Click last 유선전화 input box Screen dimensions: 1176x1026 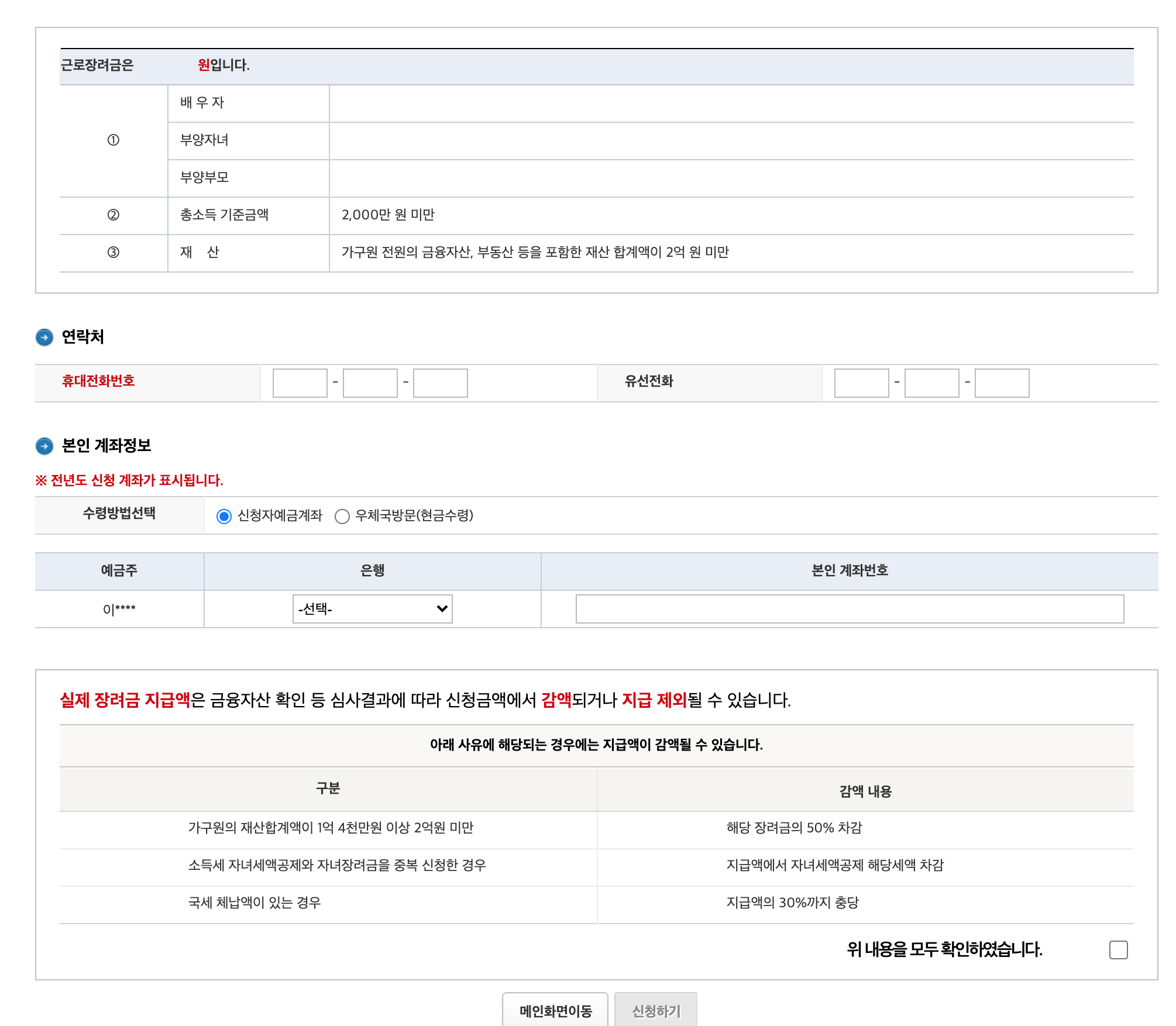pyautogui.click(x=1002, y=383)
